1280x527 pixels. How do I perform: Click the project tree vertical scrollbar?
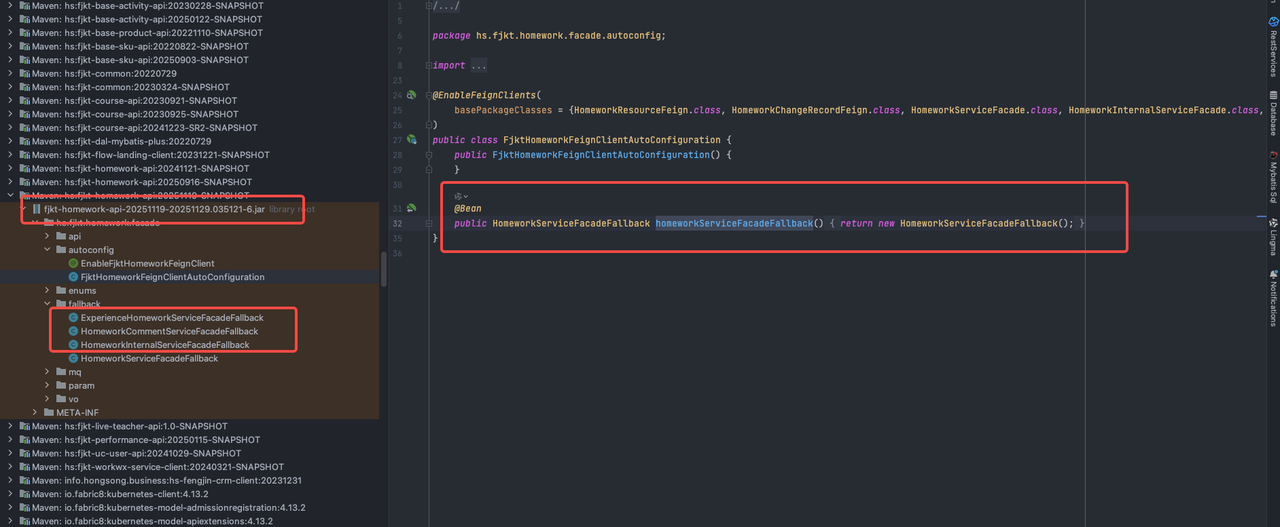click(384, 270)
